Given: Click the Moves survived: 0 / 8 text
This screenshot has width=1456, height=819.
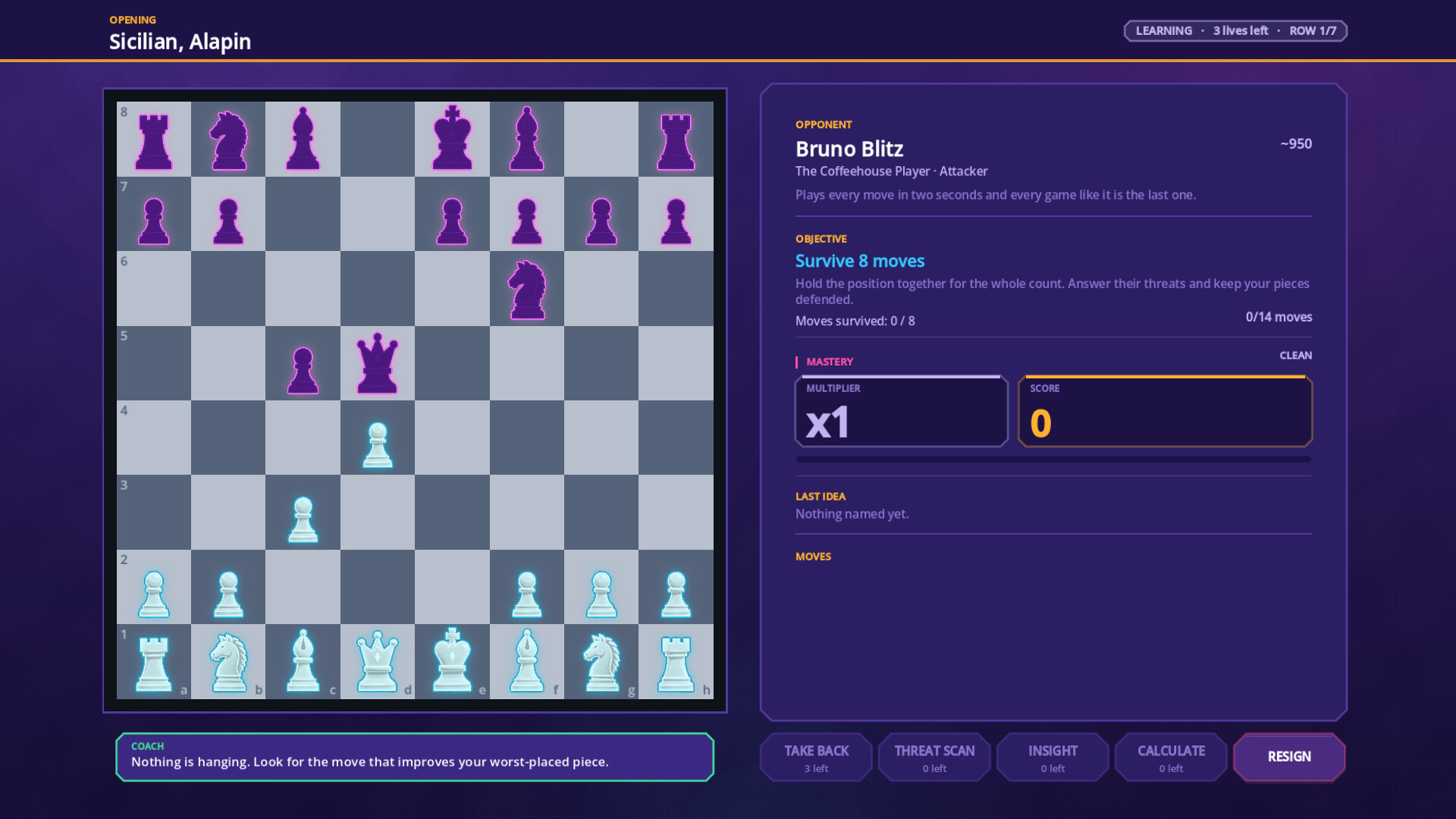Looking at the screenshot, I should [x=855, y=321].
